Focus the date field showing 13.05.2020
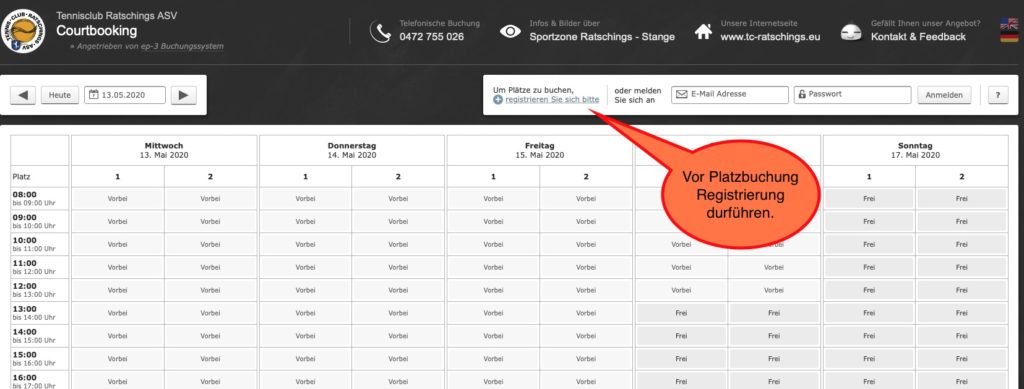The width and height of the screenshot is (1024, 389). (125, 95)
